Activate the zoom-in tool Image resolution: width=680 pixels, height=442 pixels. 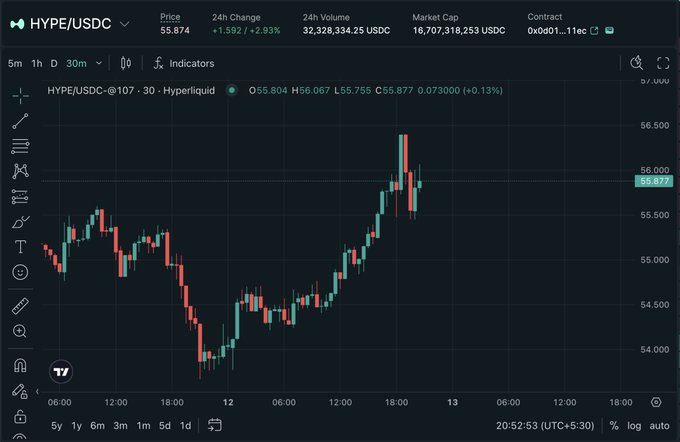[20, 331]
